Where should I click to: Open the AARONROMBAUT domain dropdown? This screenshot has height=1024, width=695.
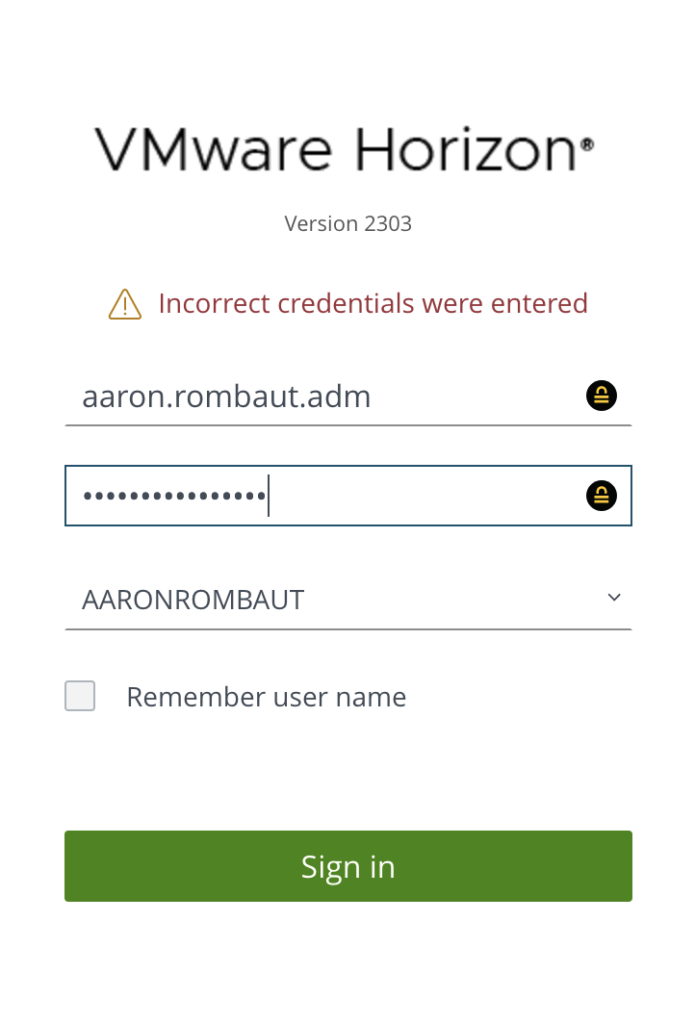click(x=348, y=600)
